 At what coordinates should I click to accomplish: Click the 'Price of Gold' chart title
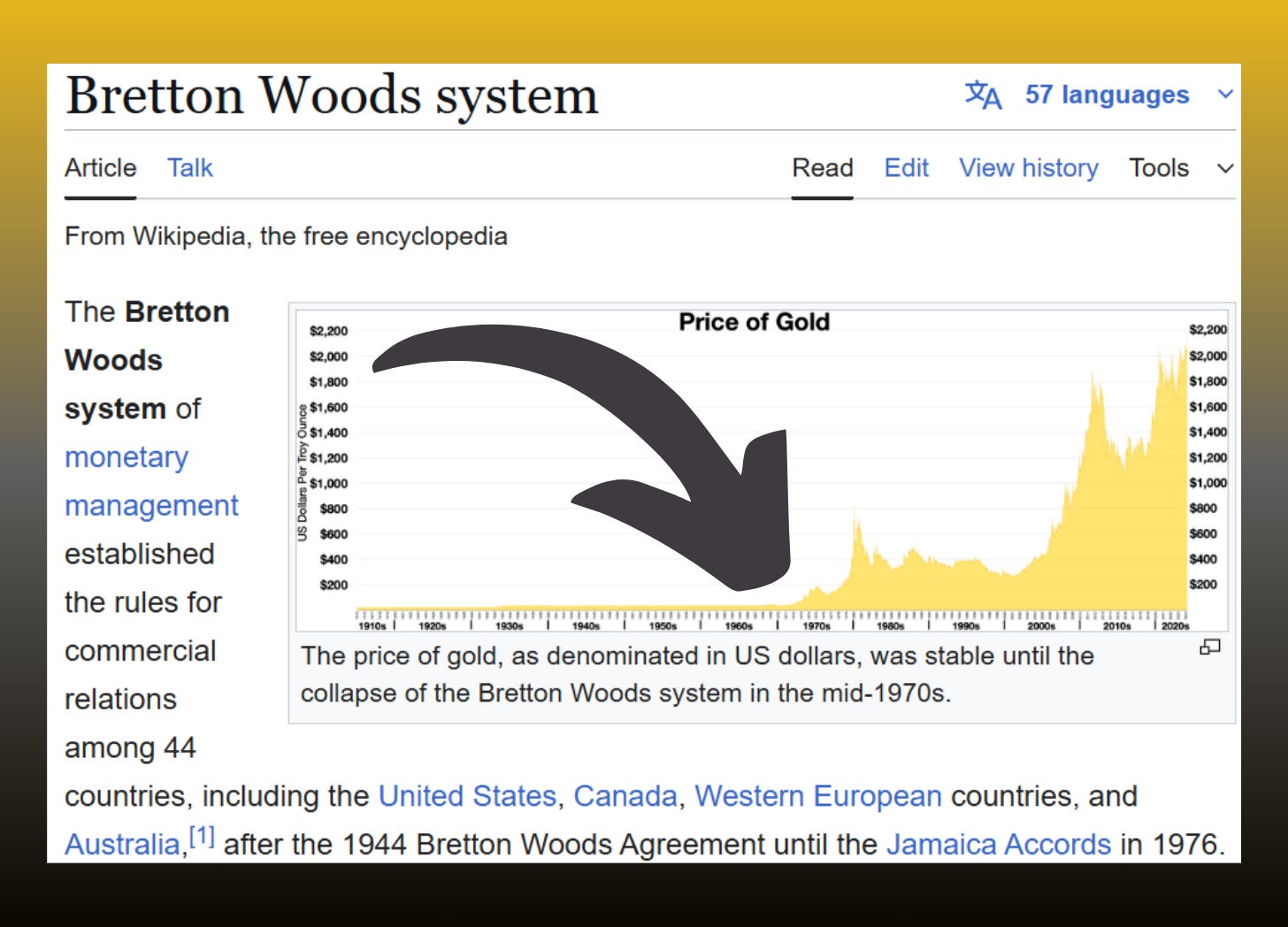pyautogui.click(x=754, y=322)
